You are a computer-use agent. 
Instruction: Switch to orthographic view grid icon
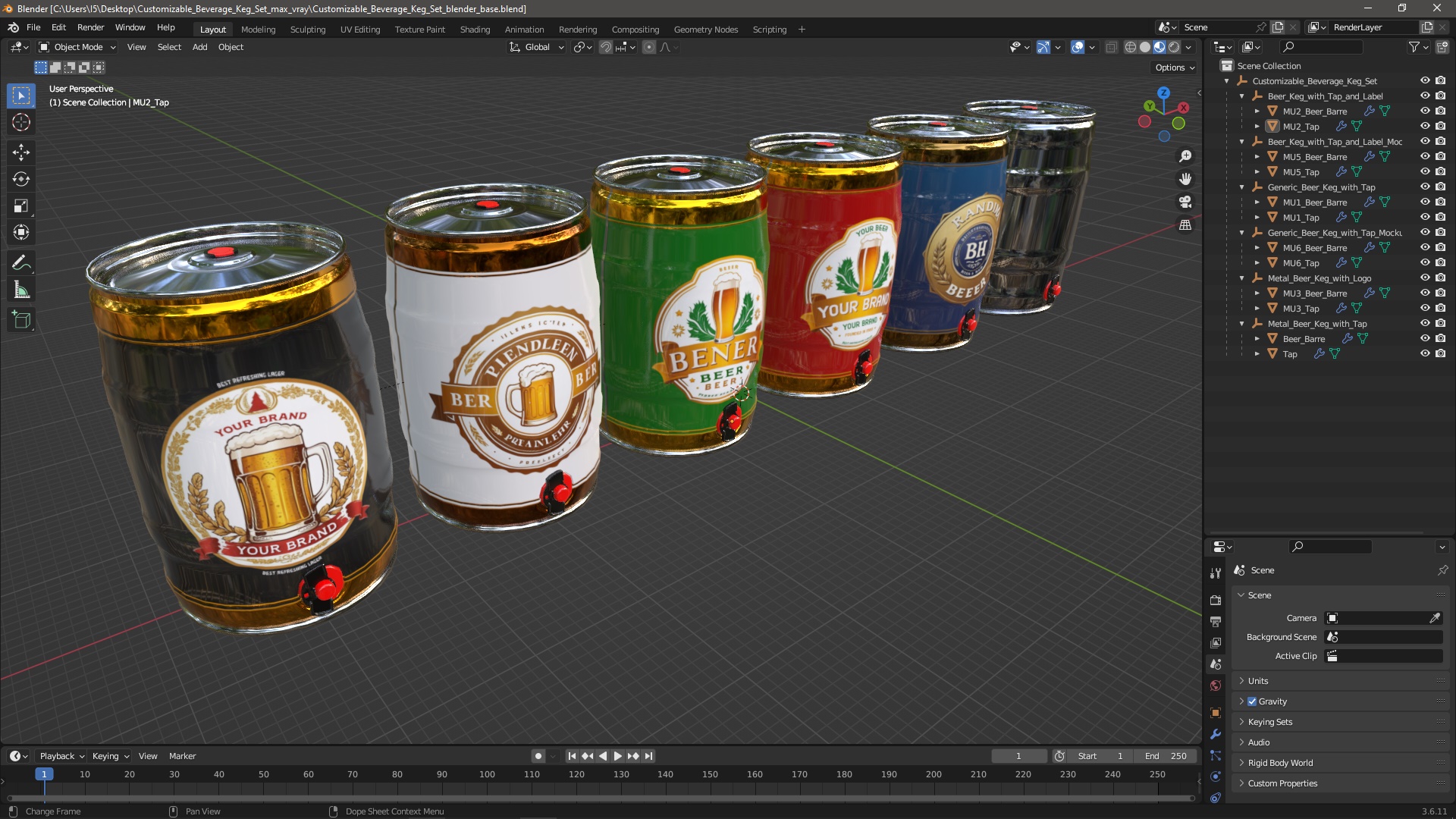[1185, 225]
